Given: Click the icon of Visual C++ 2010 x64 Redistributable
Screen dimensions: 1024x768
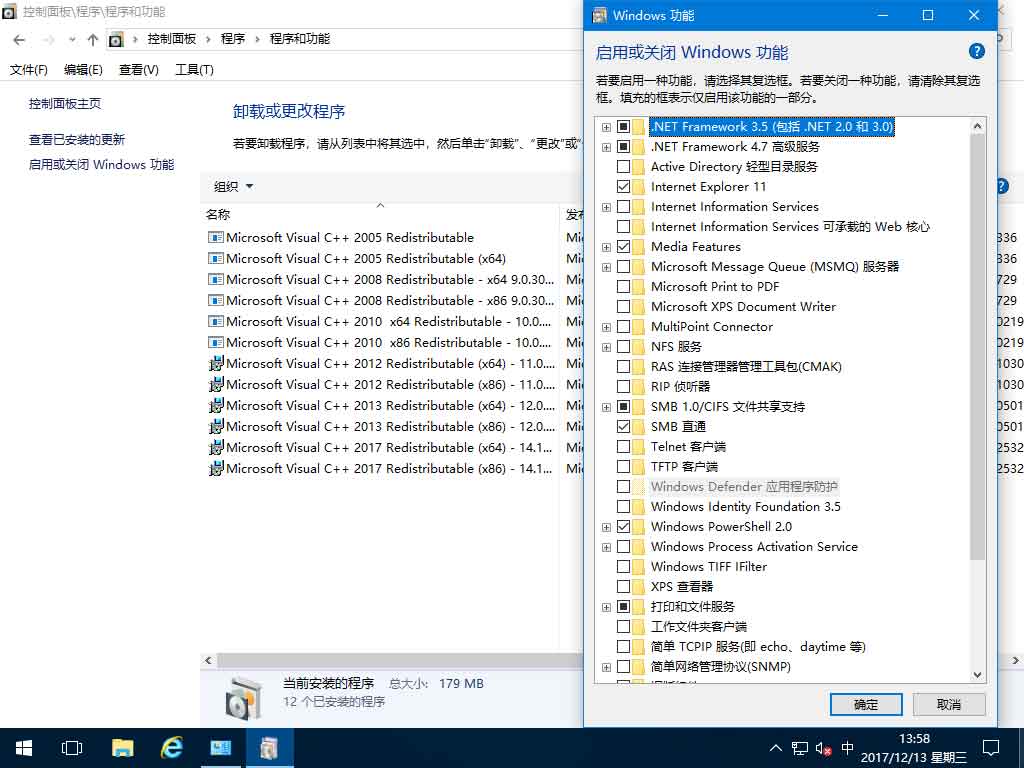Looking at the screenshot, I should click(x=216, y=322).
